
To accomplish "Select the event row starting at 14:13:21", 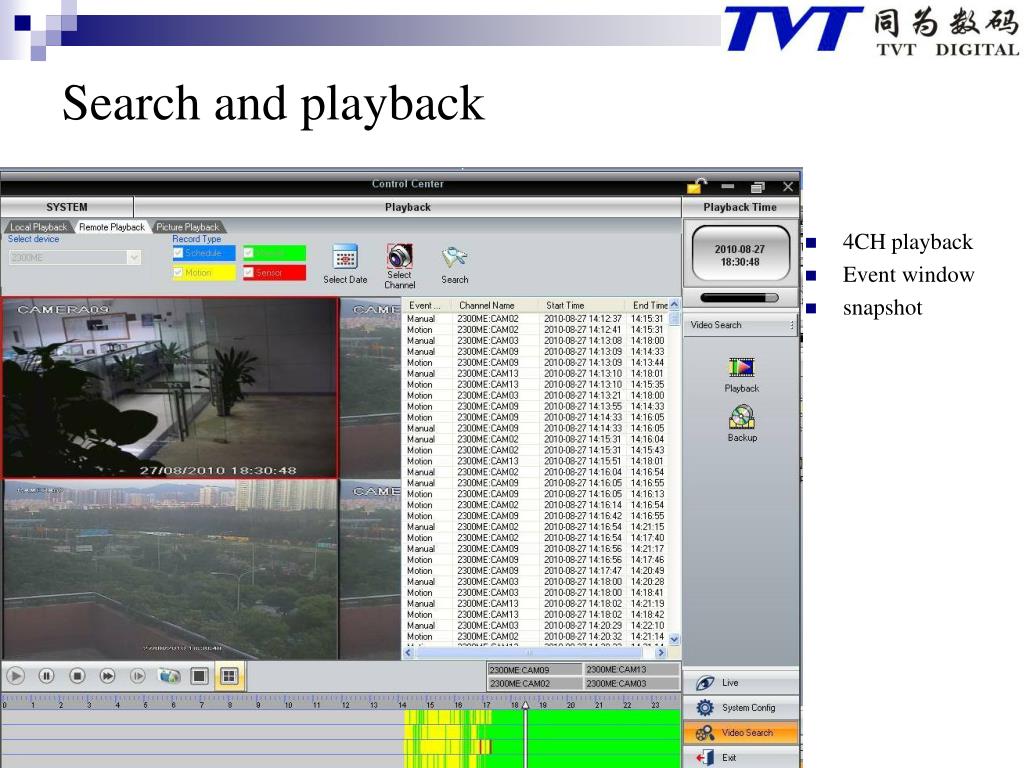I will [x=536, y=395].
